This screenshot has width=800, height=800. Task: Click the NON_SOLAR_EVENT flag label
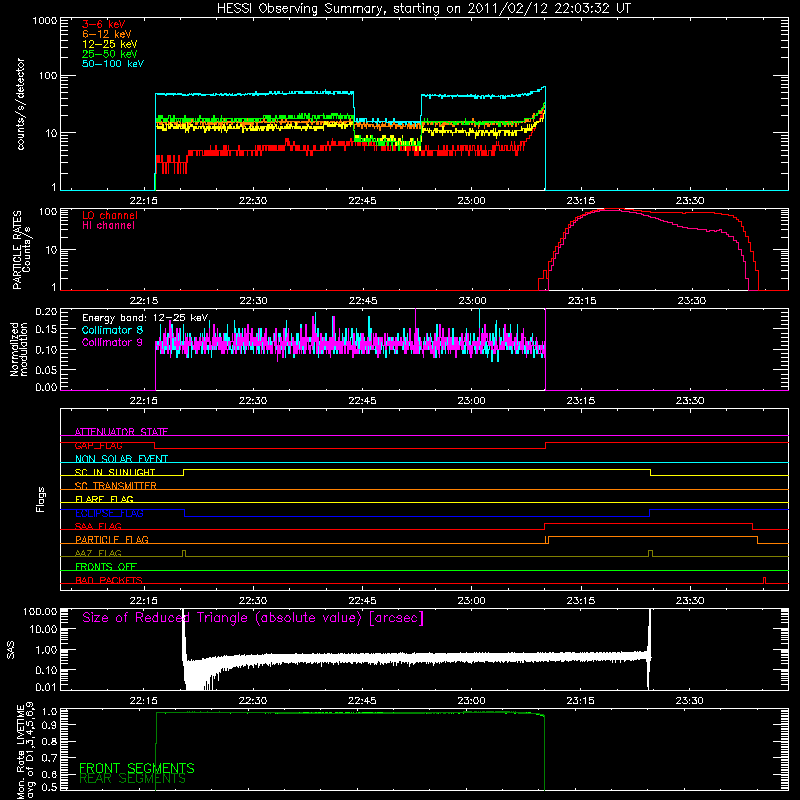(x=121, y=459)
